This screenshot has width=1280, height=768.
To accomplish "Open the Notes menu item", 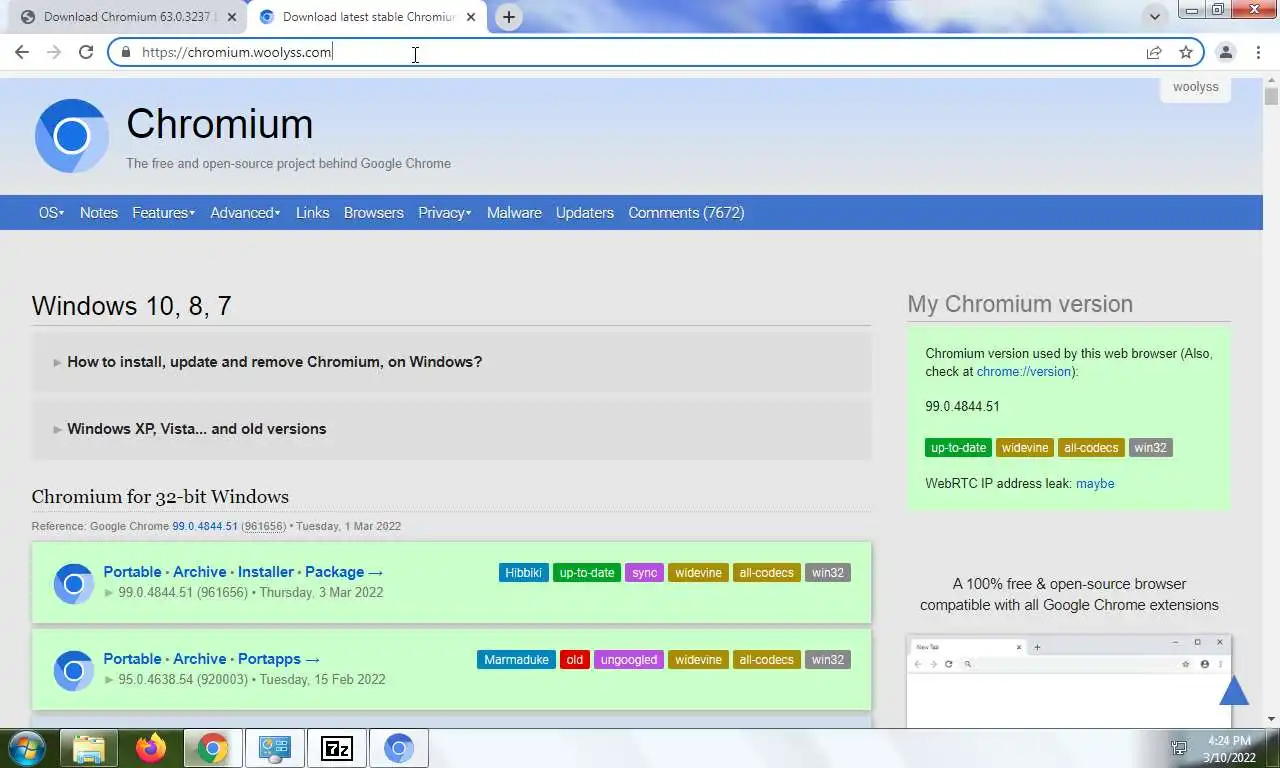I will 99,212.
